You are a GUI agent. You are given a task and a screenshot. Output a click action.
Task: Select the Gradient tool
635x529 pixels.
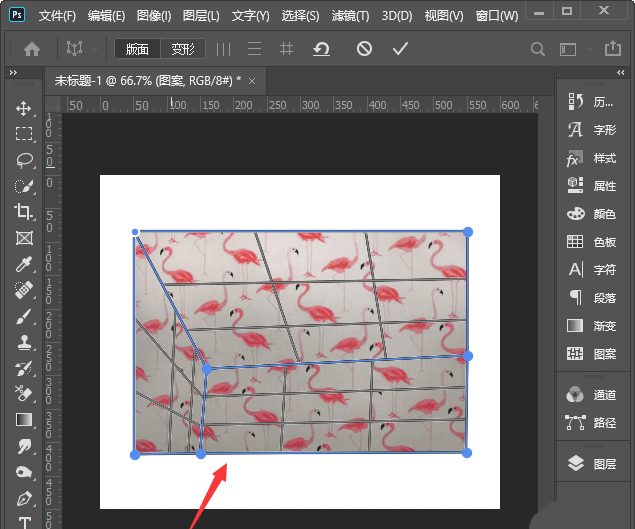(x=24, y=420)
